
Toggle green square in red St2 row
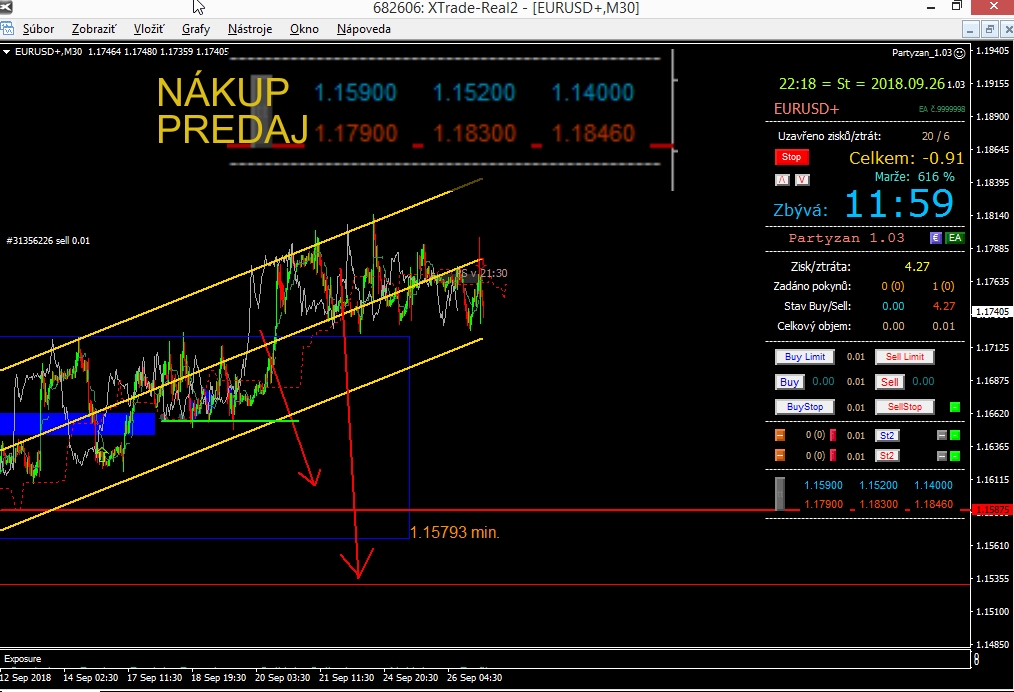pyautogui.click(x=955, y=456)
